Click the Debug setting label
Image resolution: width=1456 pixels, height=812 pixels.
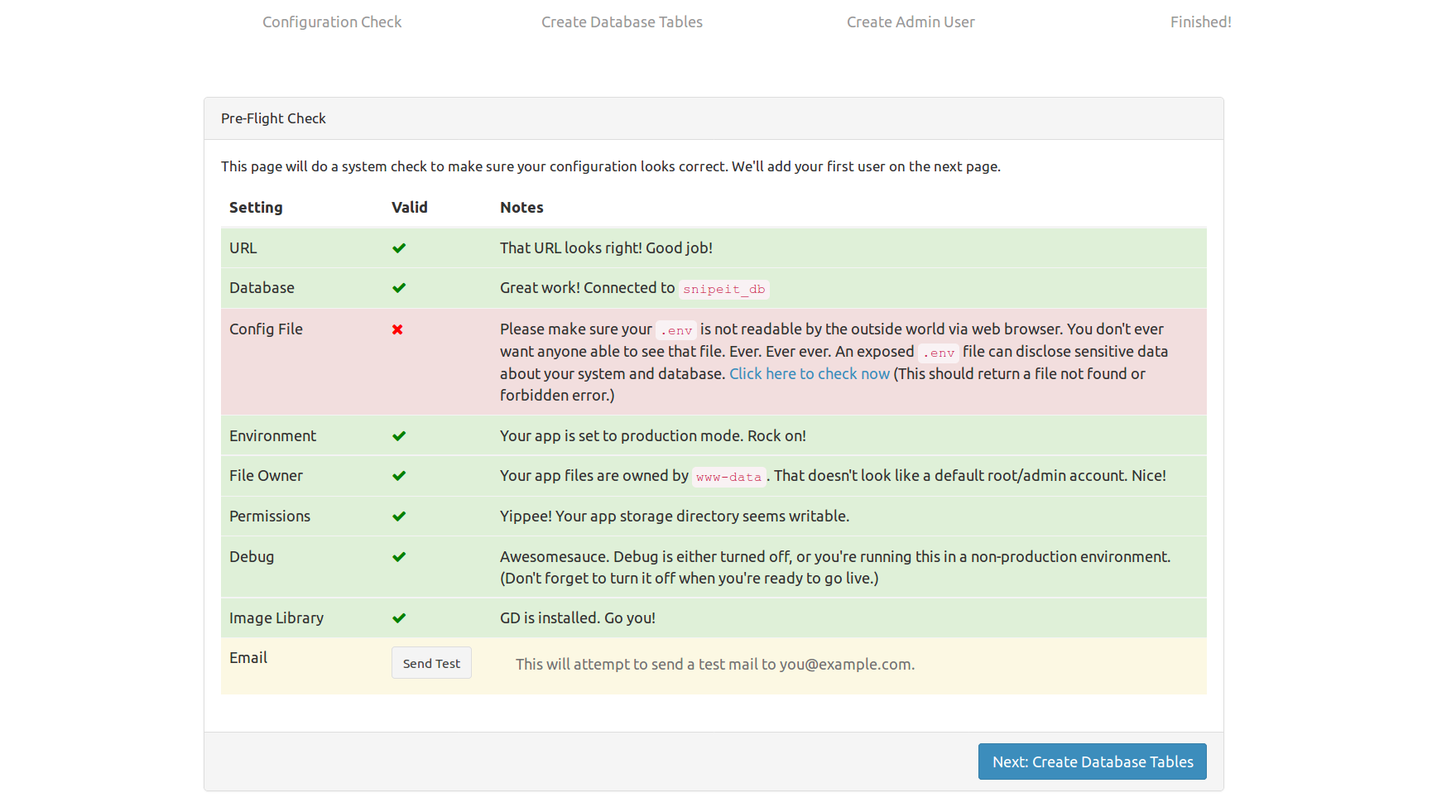(252, 557)
